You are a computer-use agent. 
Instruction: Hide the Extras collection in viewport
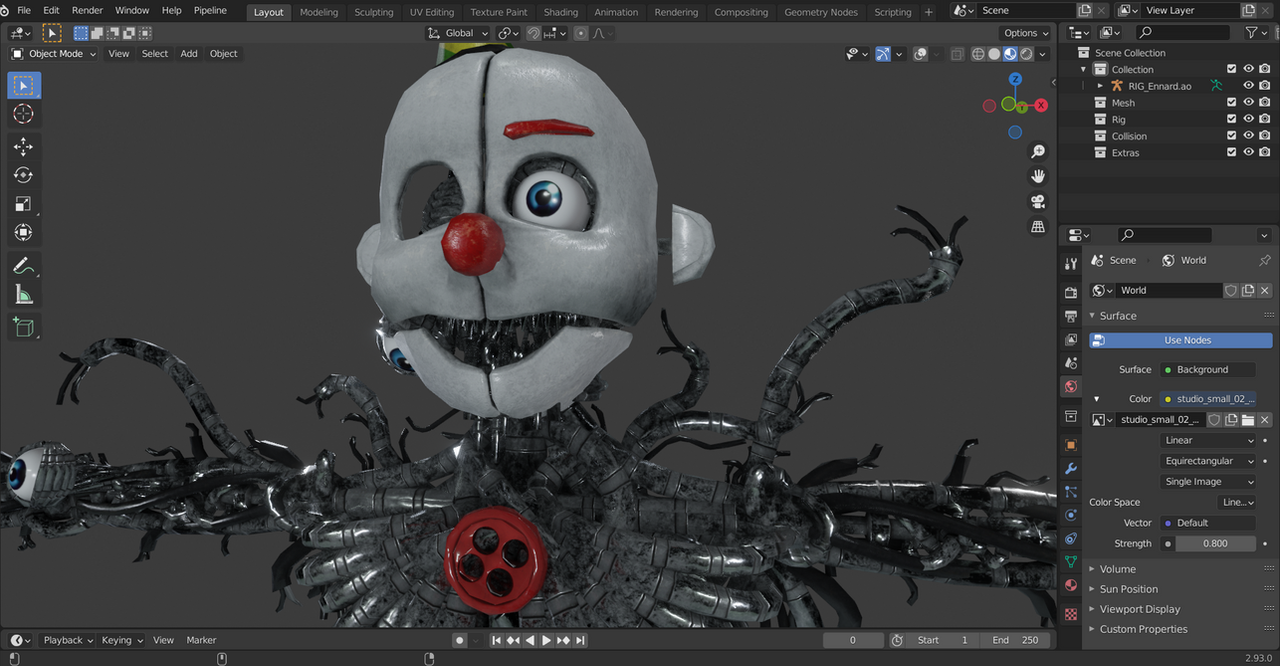[1248, 153]
